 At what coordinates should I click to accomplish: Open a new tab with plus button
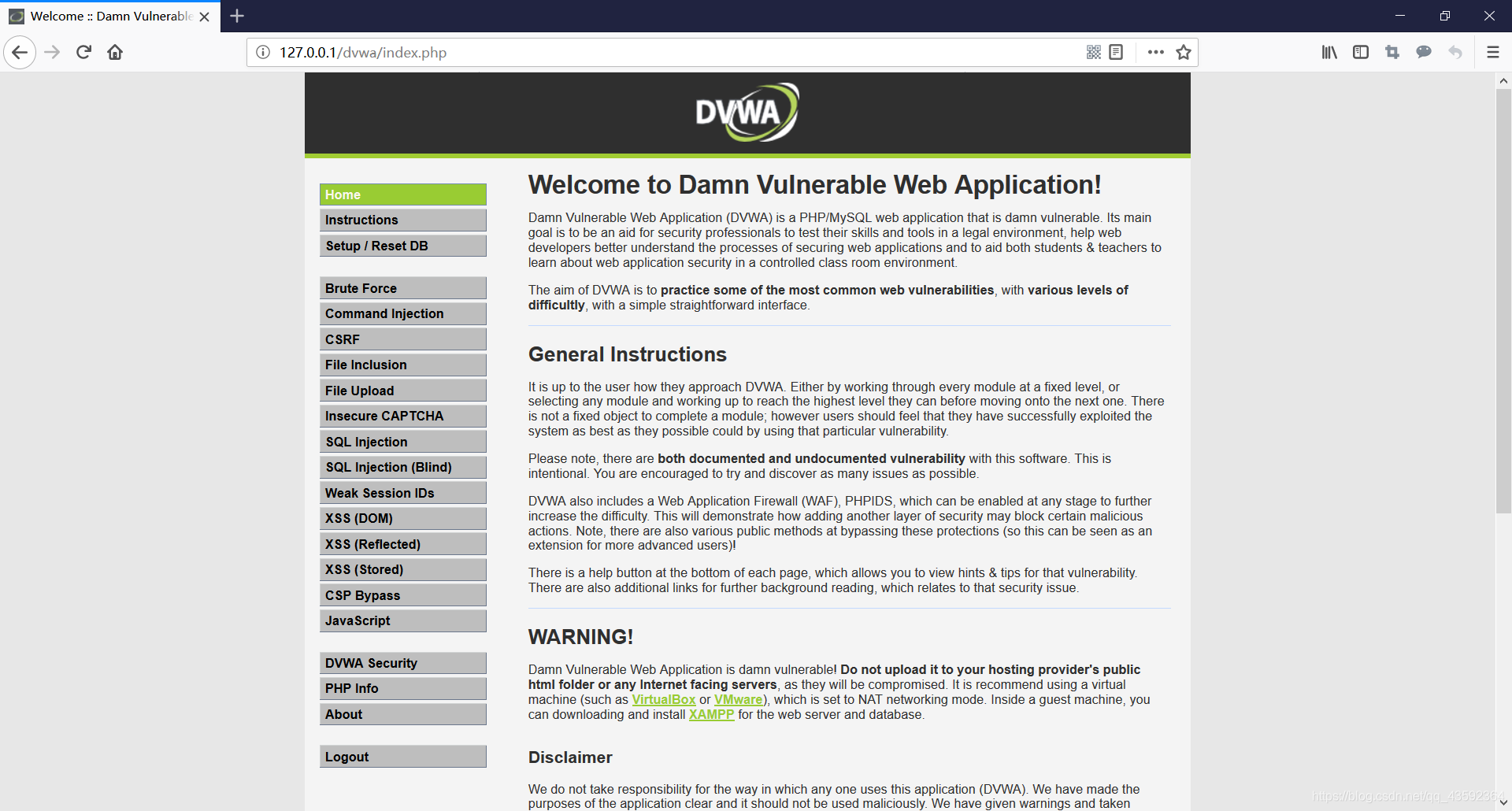[237, 16]
